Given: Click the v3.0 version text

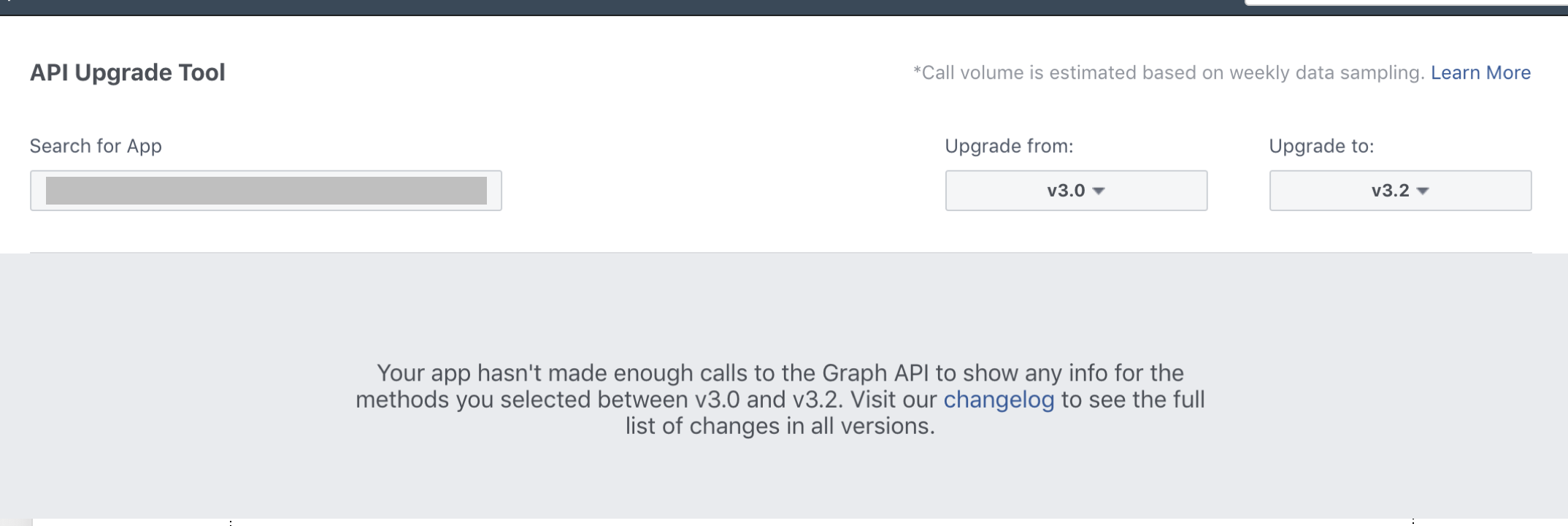Looking at the screenshot, I should 1066,191.
